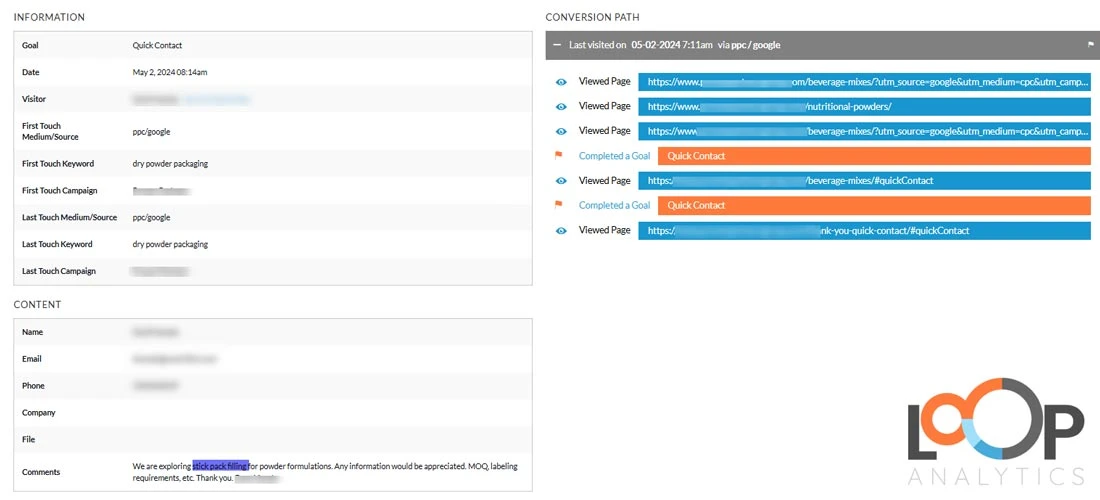This screenshot has width=1100, height=500.
Task: Click eye icon beside thank-you-quick-contact page
Action: pos(561,230)
